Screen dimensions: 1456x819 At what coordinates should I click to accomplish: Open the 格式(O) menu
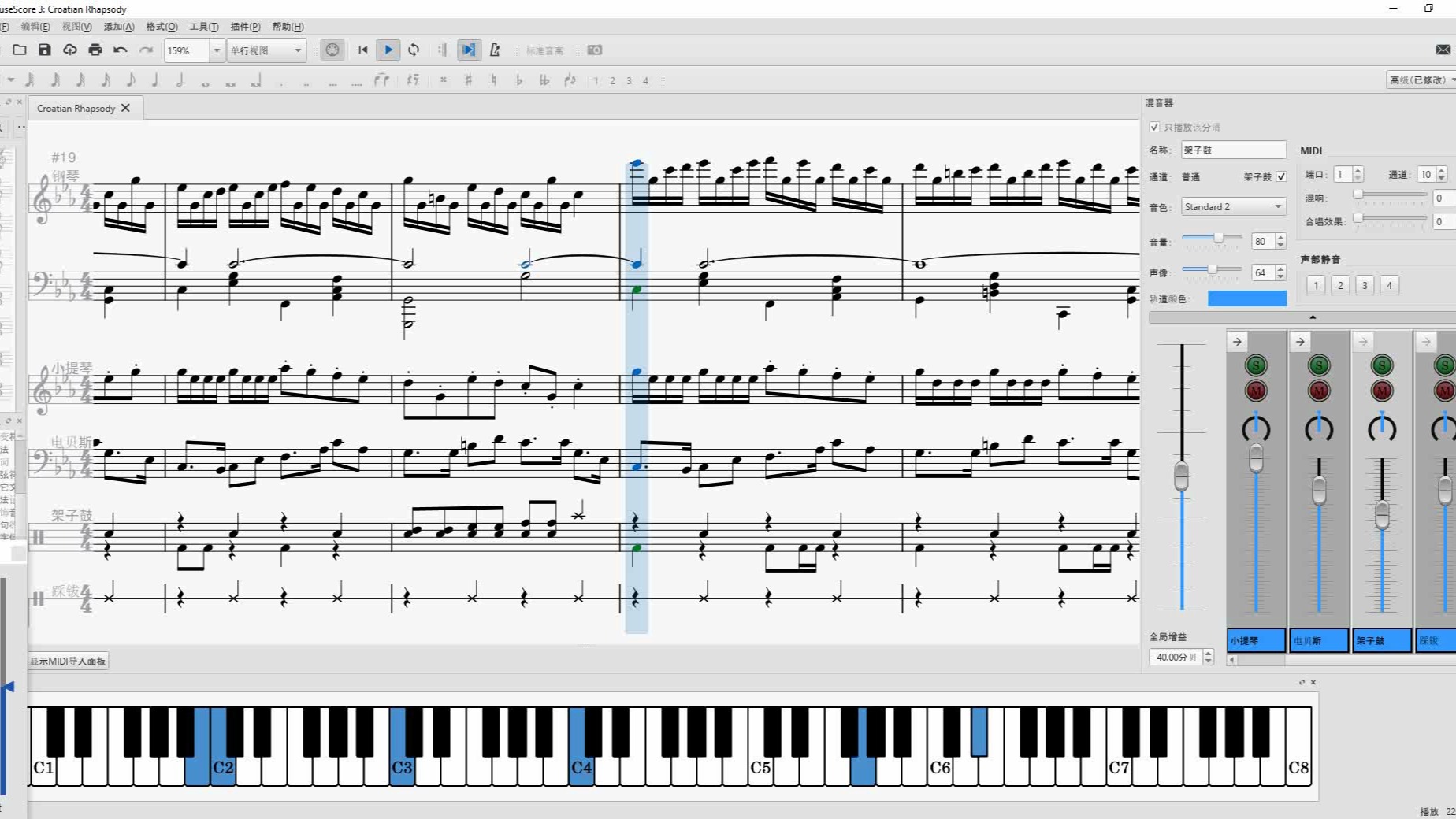[x=162, y=27]
